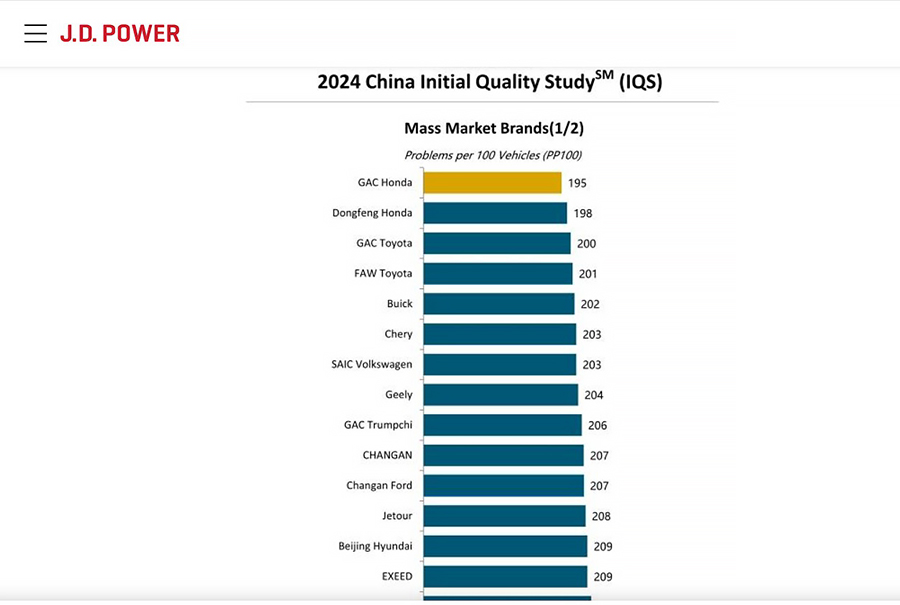This screenshot has height=605, width=900.
Task: Click the SAIC Volkswagen bar
Action: click(x=500, y=364)
